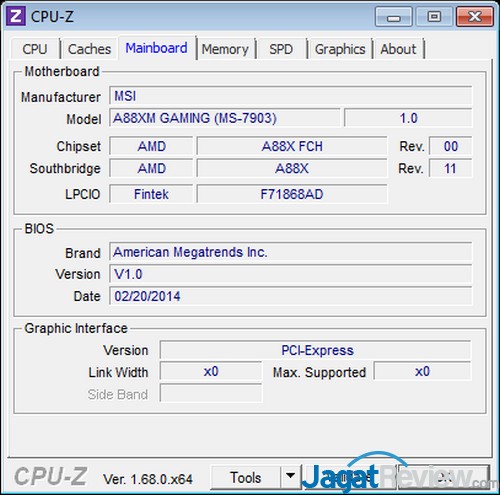Click the model revision field 1.0
This screenshot has width=500, height=495.
click(x=408, y=118)
